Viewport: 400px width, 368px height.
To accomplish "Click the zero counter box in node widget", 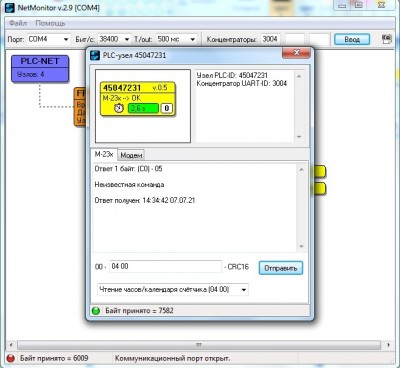I will coord(167,108).
